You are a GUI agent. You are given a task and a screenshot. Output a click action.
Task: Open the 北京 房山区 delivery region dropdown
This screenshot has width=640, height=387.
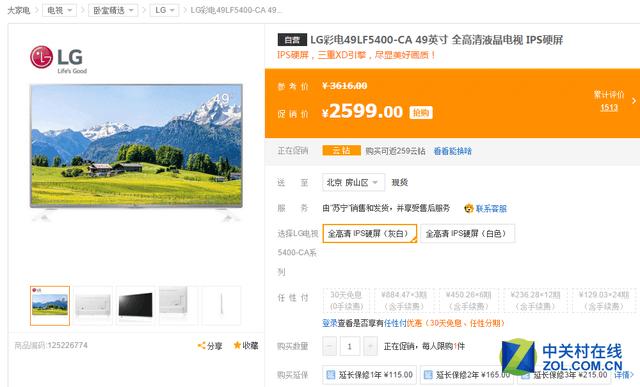353,182
